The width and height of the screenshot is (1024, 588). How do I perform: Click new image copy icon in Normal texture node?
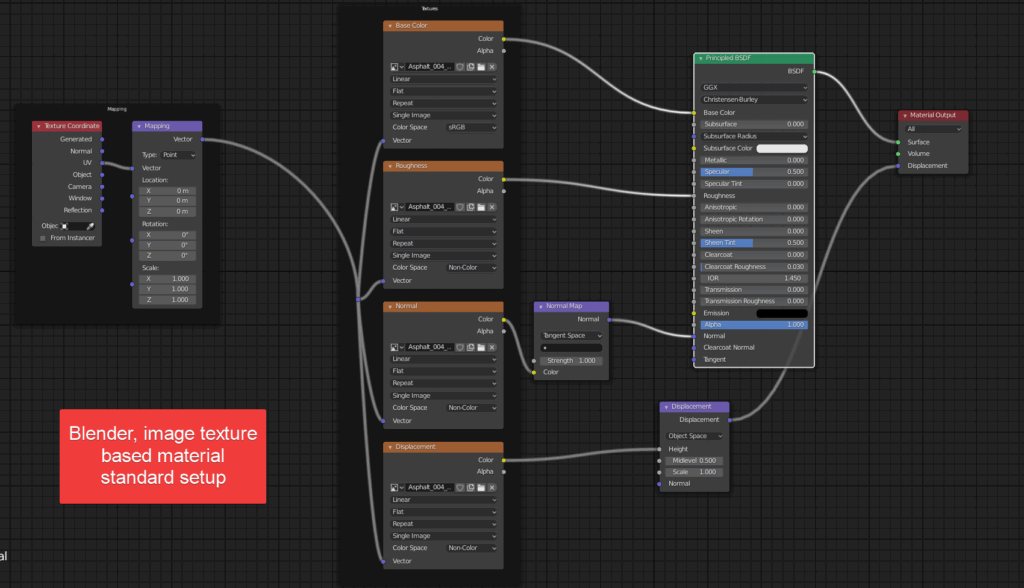point(471,347)
